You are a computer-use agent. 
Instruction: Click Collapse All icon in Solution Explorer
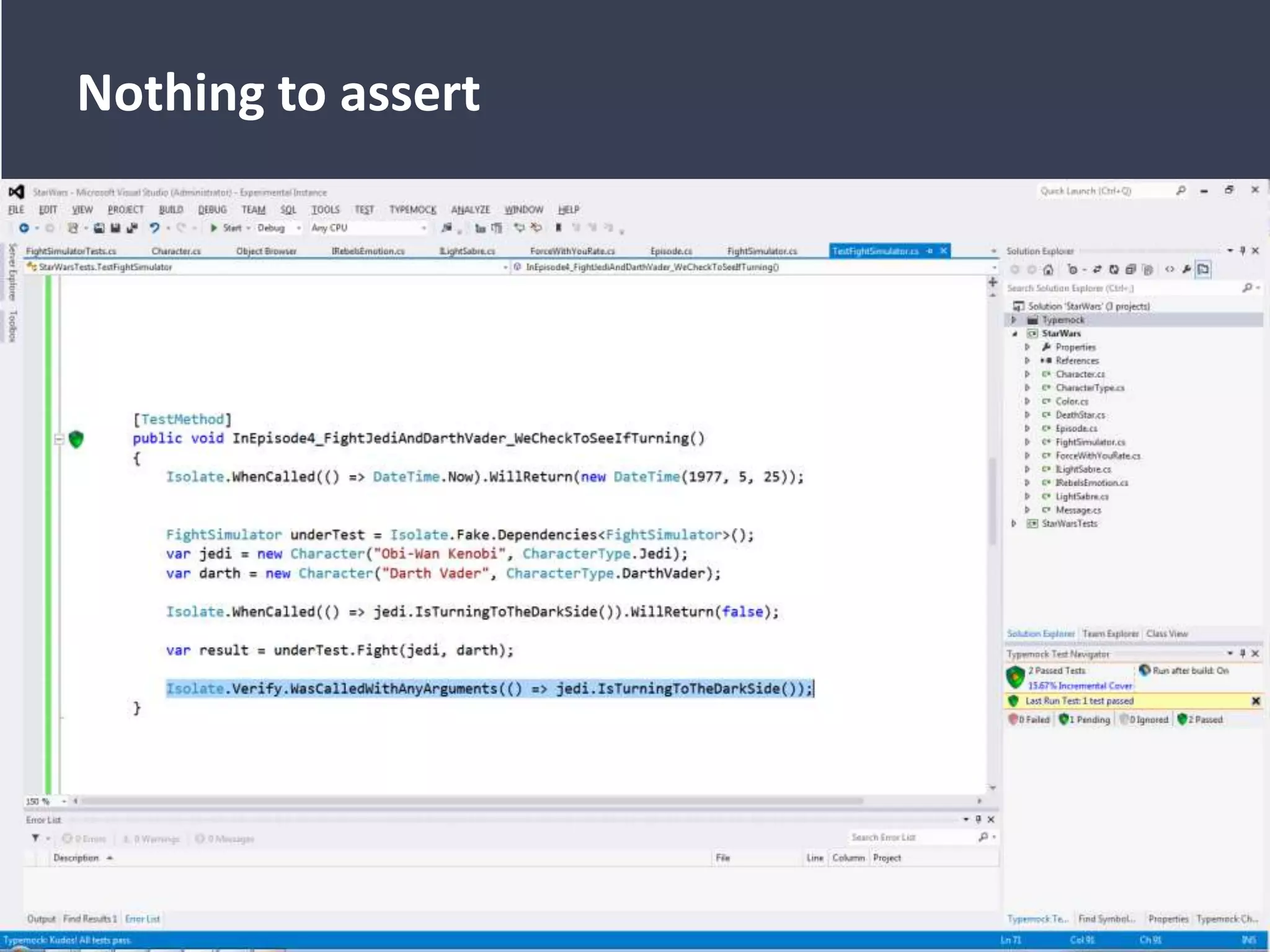[x=1130, y=270]
